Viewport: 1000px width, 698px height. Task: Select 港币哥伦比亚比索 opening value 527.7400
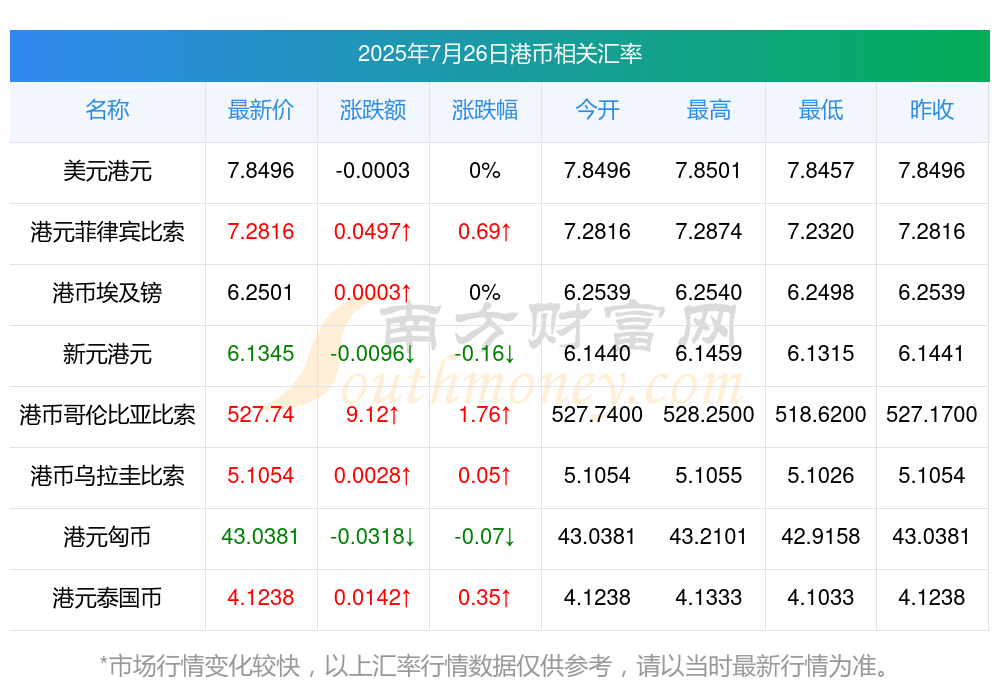(x=597, y=415)
